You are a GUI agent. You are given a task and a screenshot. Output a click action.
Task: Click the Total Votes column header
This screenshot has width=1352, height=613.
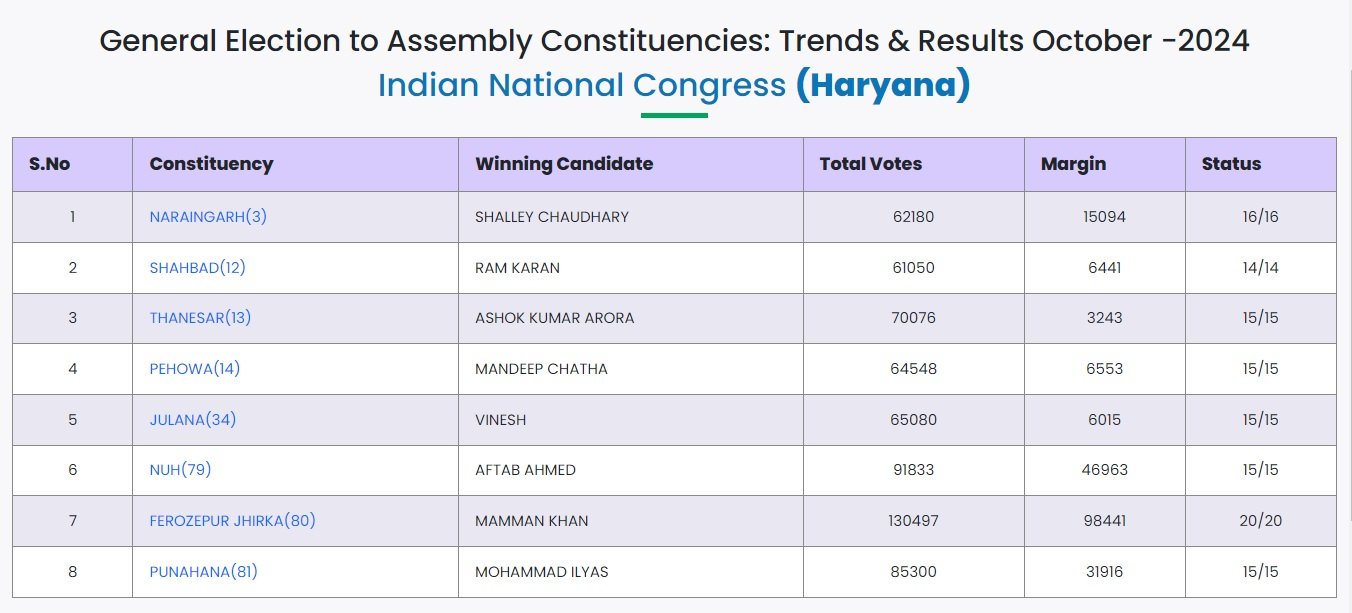pyautogui.click(x=871, y=164)
